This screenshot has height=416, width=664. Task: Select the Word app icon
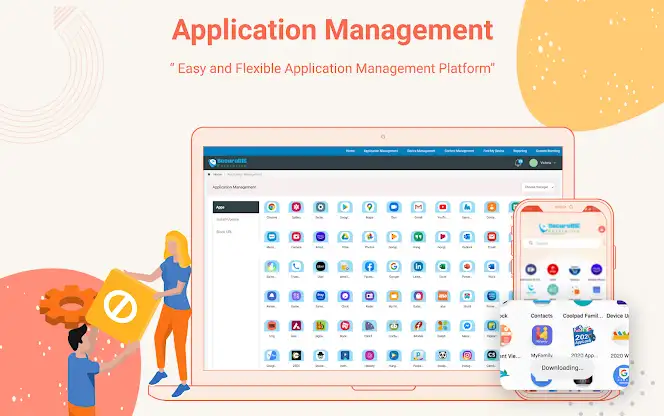point(492,266)
